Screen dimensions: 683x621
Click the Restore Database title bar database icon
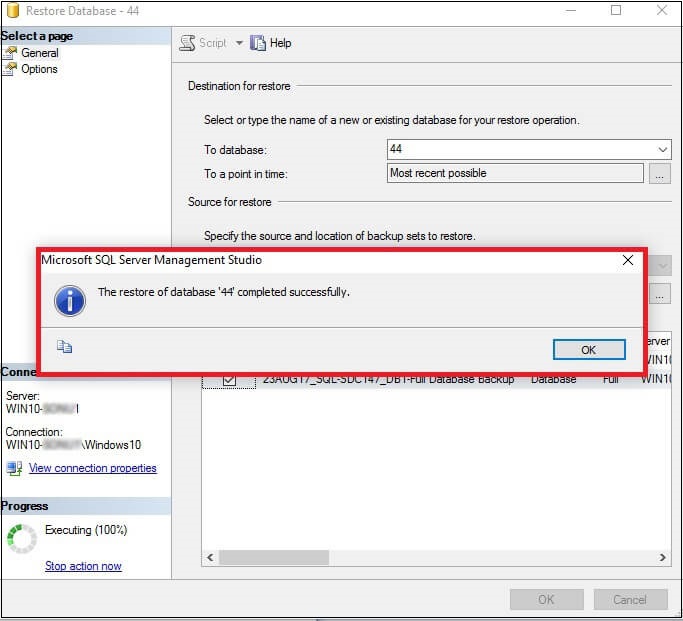coord(13,10)
